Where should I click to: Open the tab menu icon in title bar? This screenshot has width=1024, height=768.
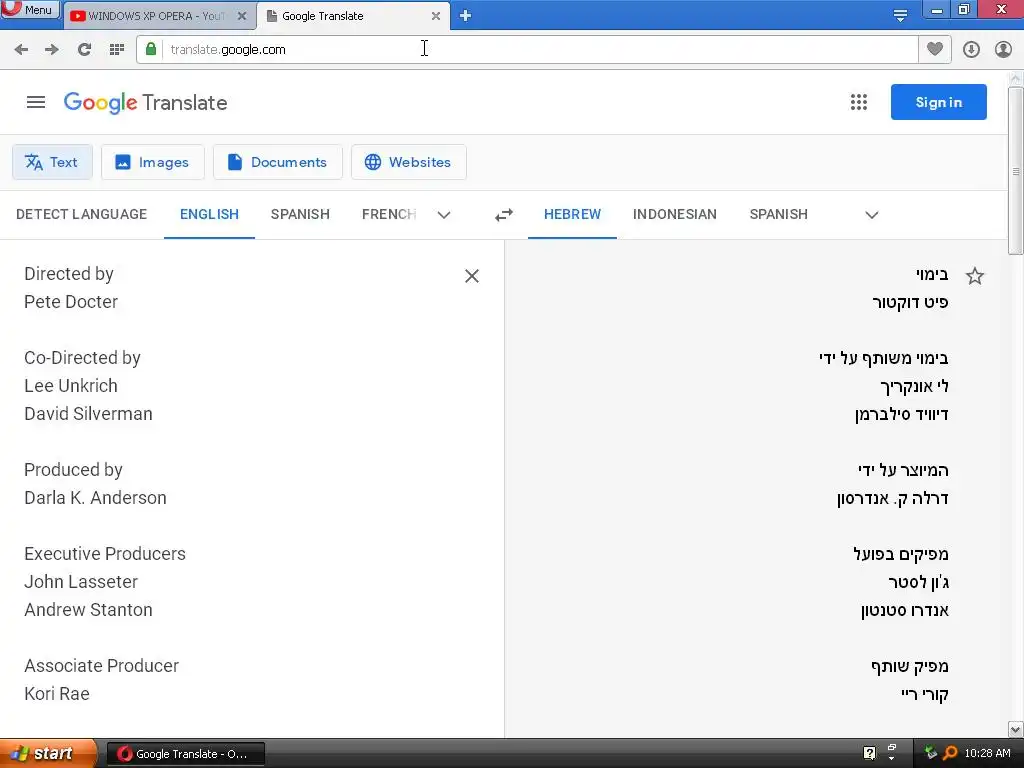pos(900,16)
